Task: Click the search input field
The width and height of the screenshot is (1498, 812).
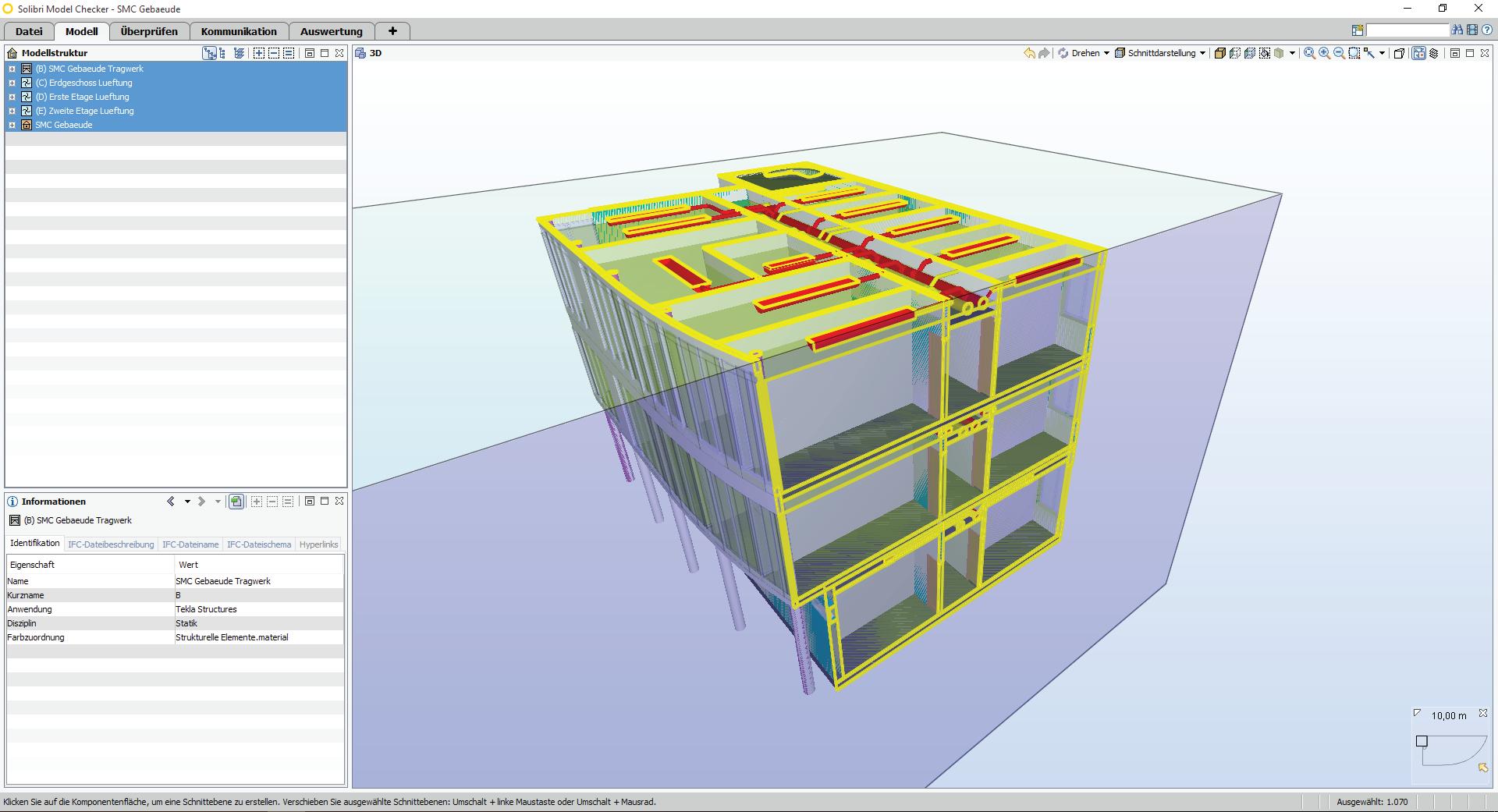Action: pyautogui.click(x=1407, y=30)
